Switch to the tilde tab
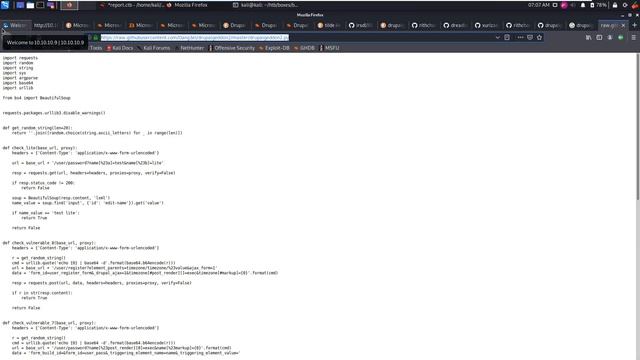This screenshot has width=640, height=360. click(x=329, y=25)
